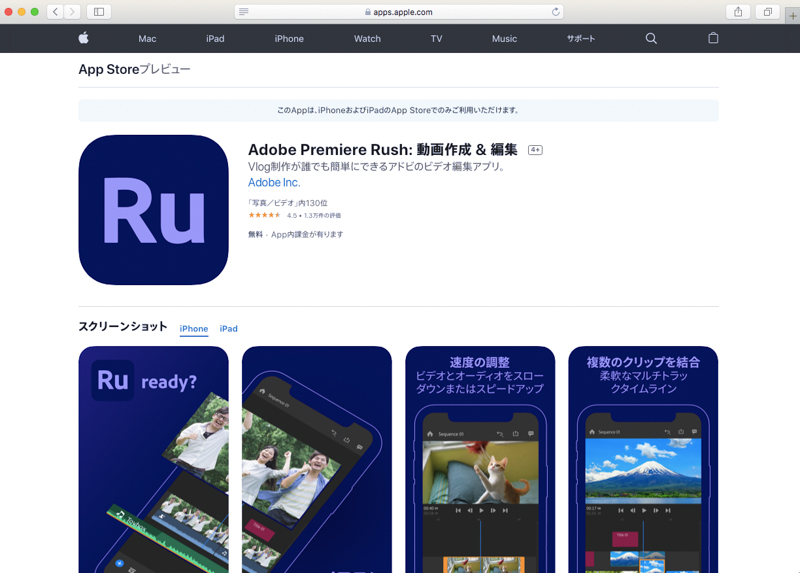Go back with Safari's back arrow
Image resolution: width=800 pixels, height=573 pixels.
(x=55, y=11)
